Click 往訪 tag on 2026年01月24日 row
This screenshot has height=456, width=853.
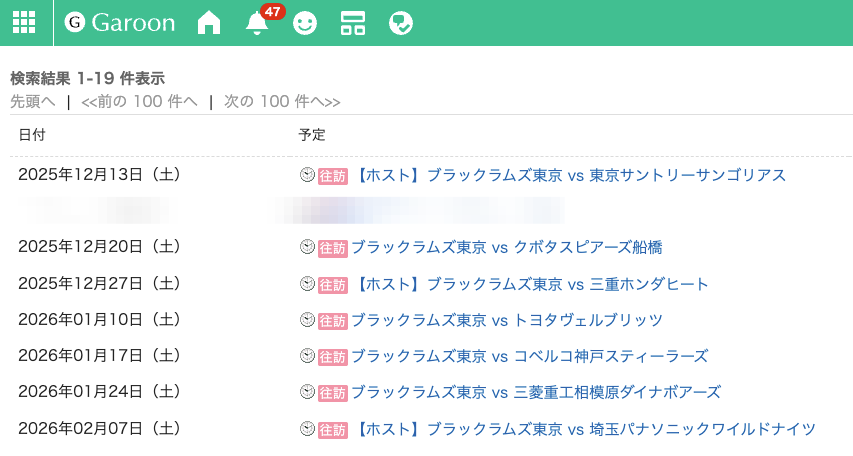(x=332, y=393)
